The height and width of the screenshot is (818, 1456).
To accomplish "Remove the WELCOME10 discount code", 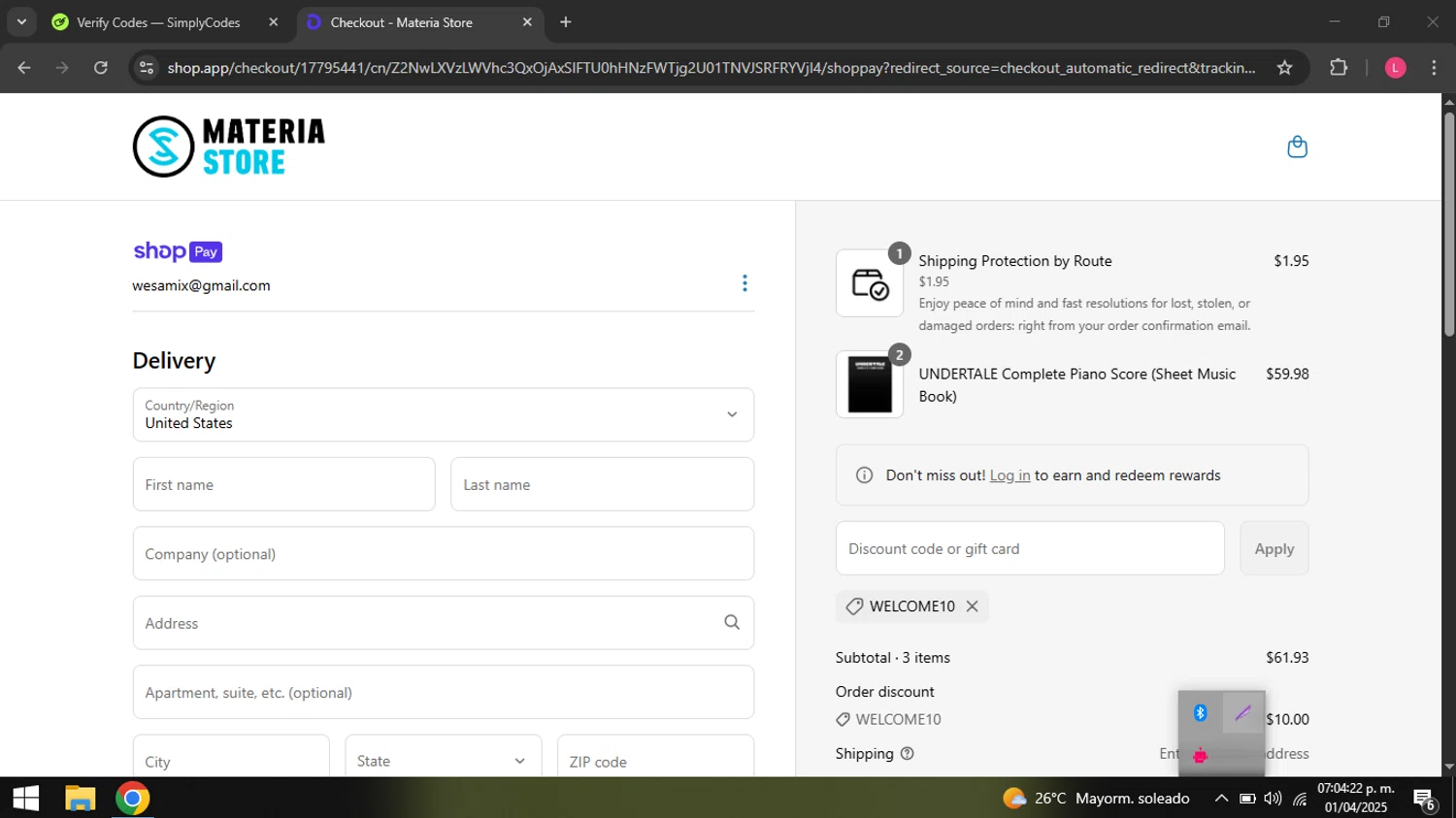I will [972, 606].
